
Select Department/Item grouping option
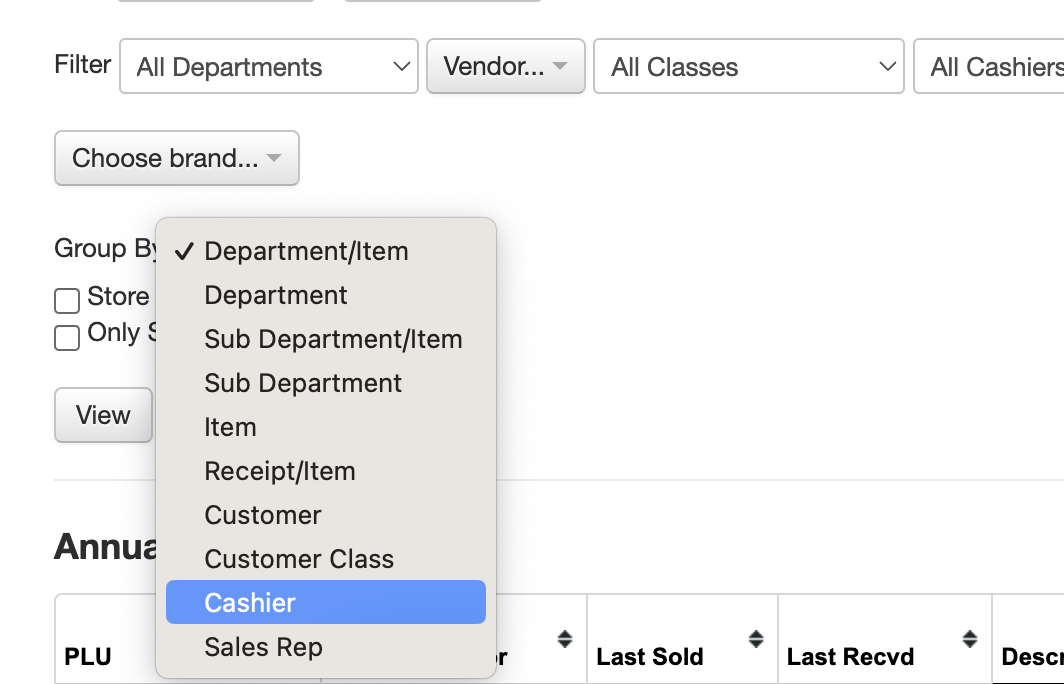[x=306, y=251]
